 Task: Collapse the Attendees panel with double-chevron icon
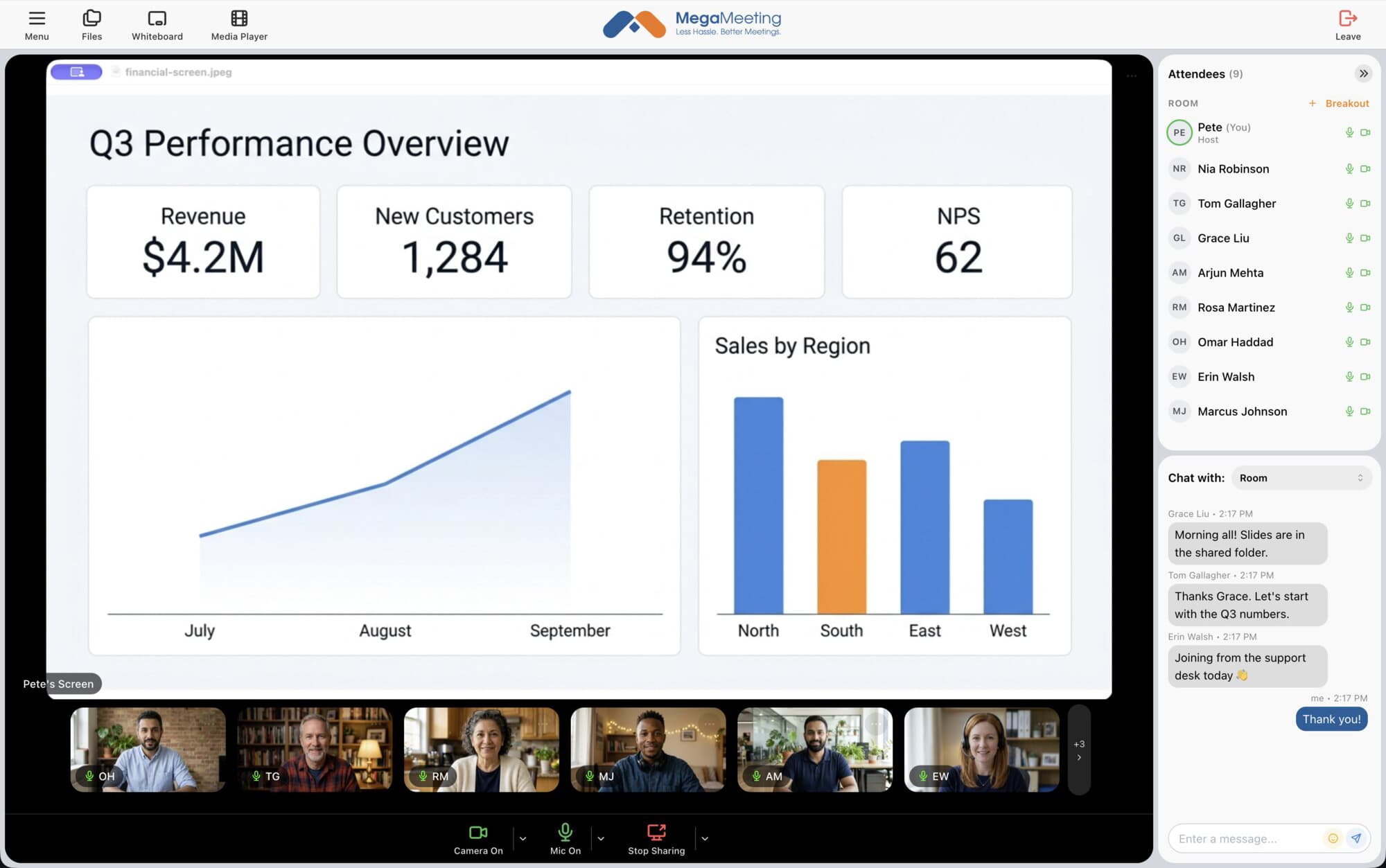1363,73
